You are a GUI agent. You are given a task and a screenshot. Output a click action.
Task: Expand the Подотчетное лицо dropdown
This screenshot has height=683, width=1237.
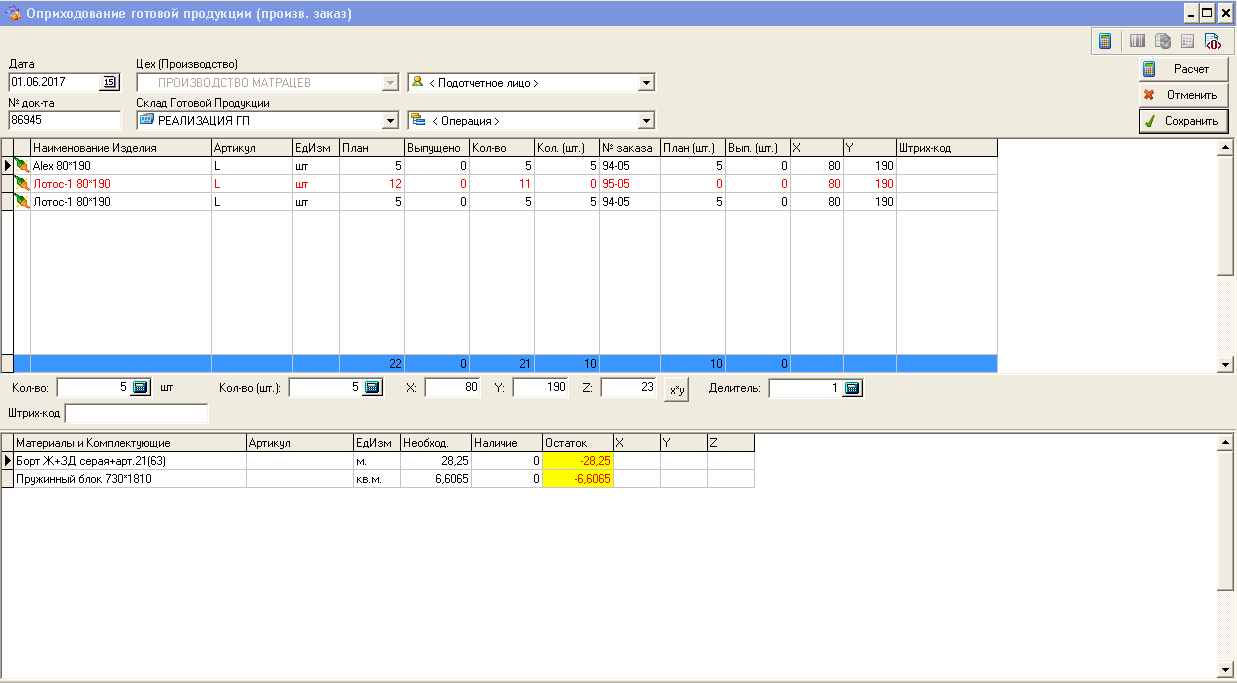[646, 83]
